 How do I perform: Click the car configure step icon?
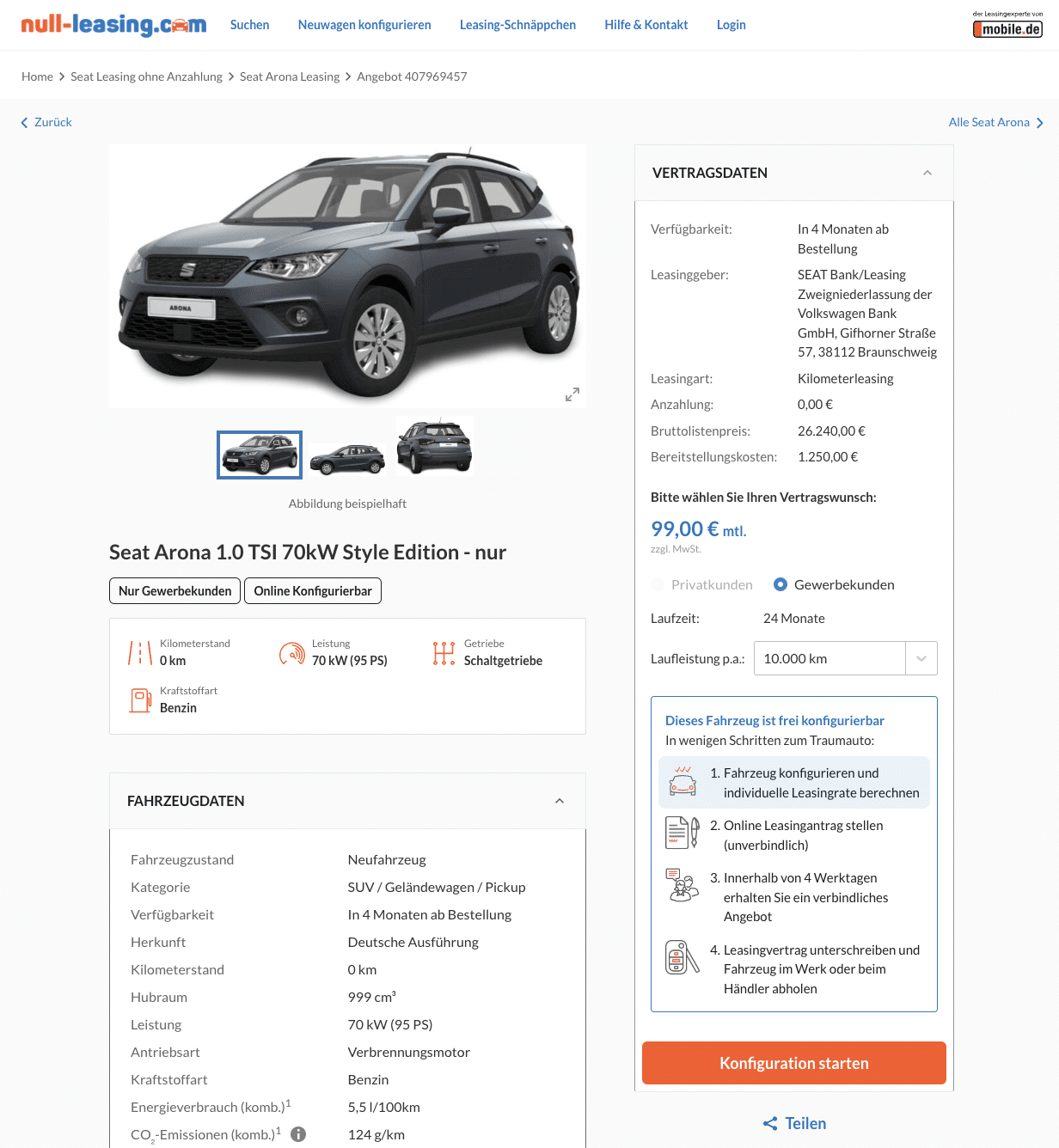click(683, 782)
